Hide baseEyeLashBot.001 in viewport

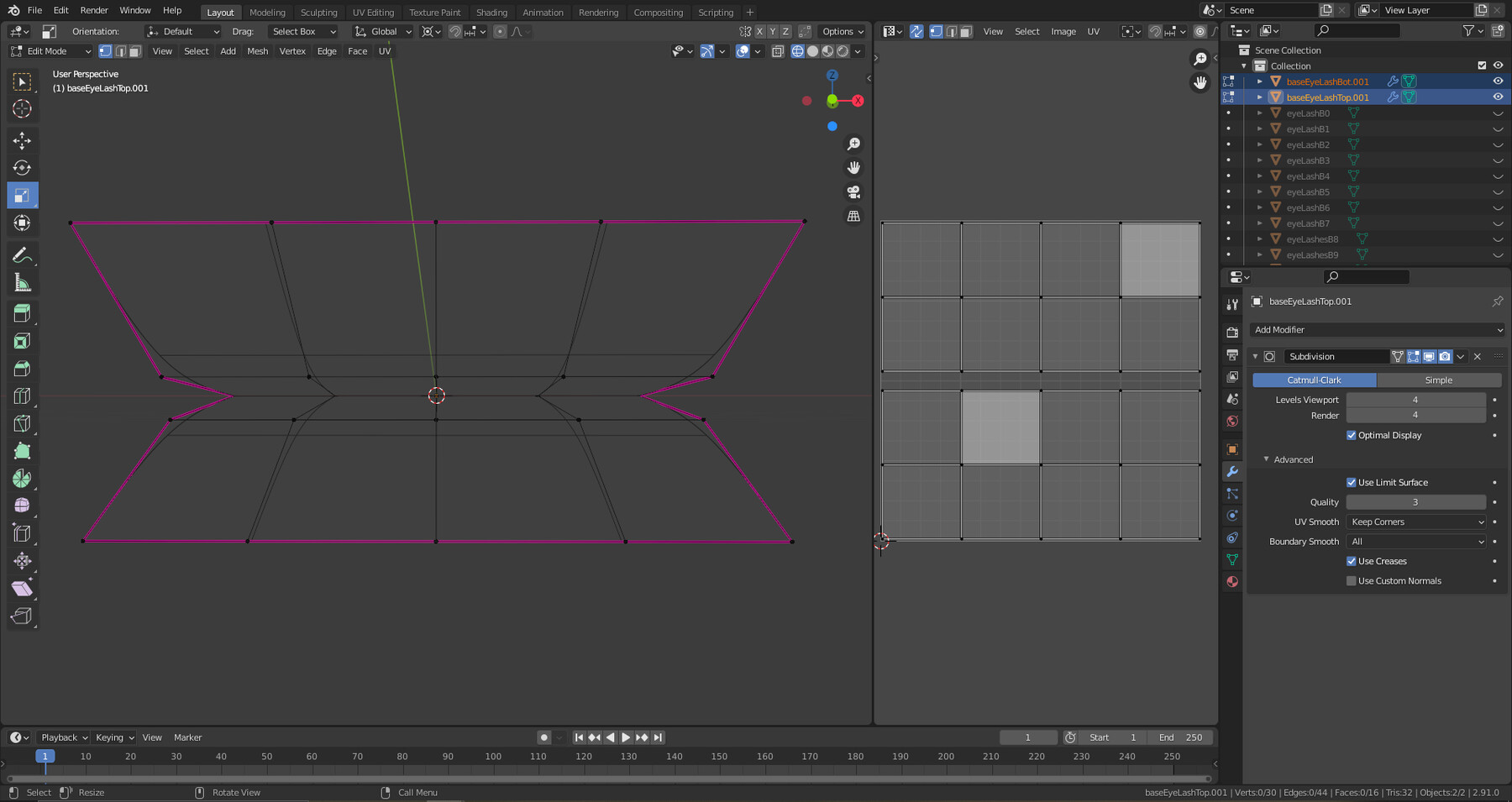(x=1498, y=81)
